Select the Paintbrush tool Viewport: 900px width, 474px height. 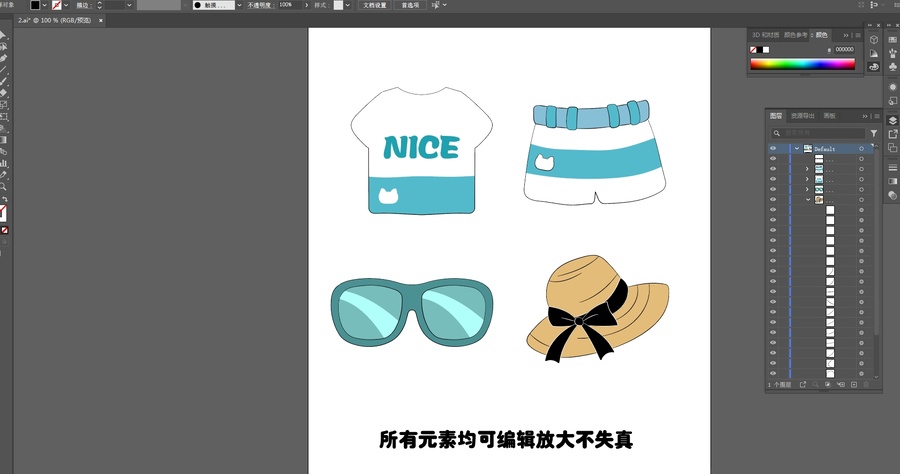pos(3,81)
